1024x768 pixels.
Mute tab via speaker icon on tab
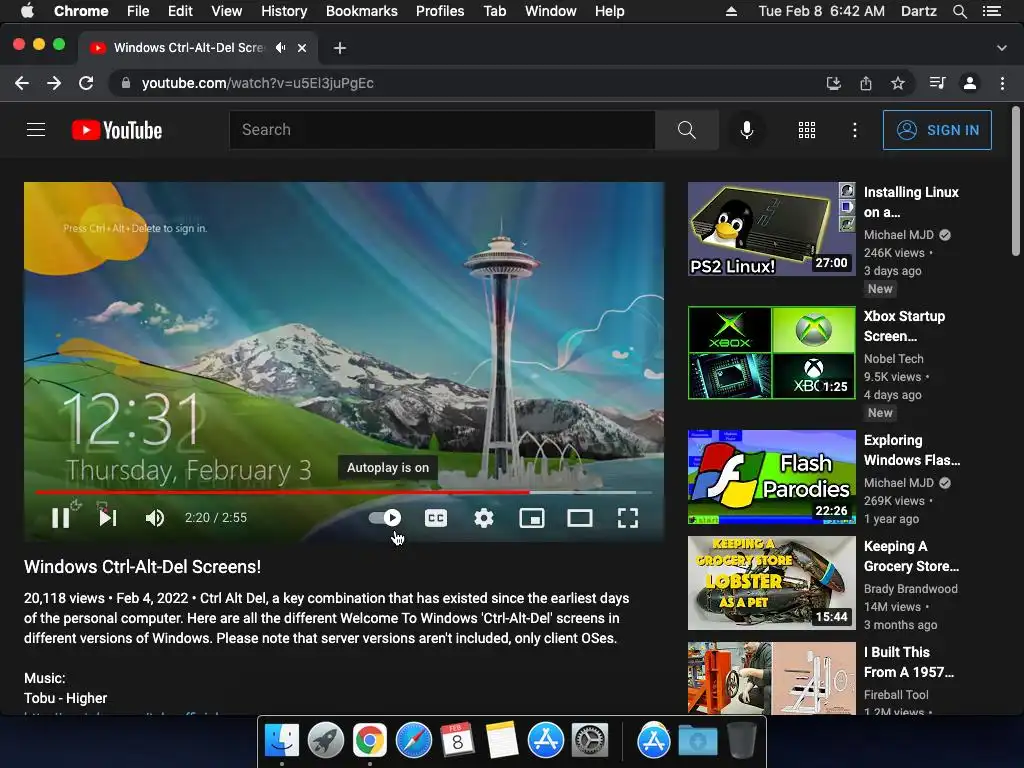point(280,48)
